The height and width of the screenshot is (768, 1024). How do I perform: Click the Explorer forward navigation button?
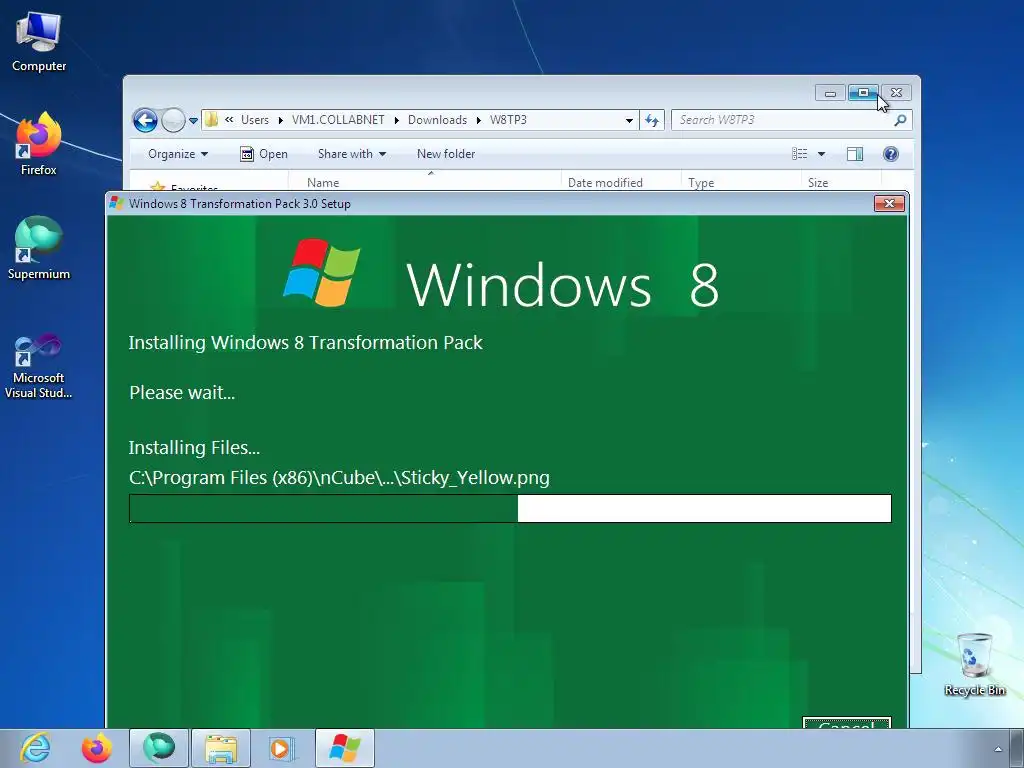173,120
